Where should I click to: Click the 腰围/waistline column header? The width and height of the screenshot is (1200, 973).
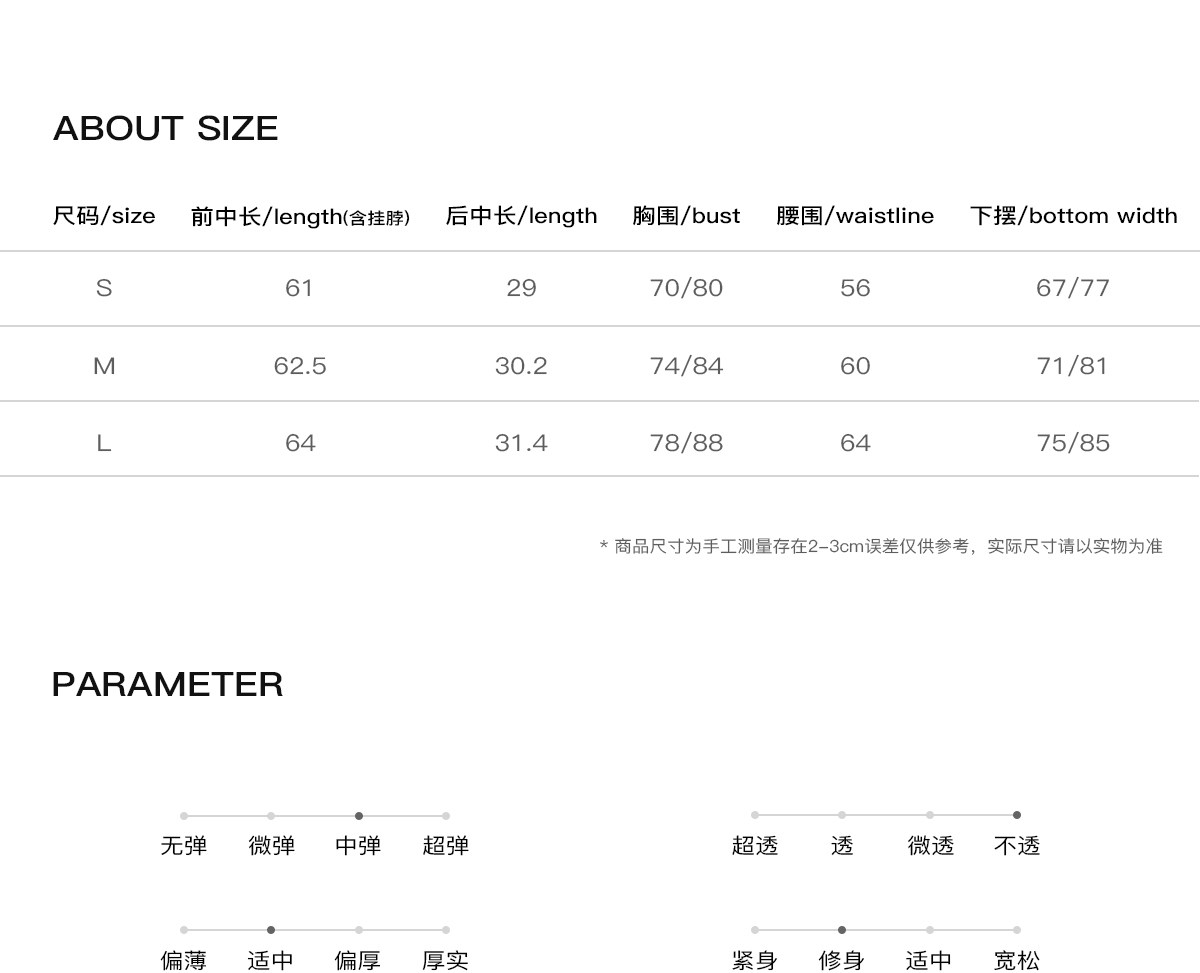point(855,216)
